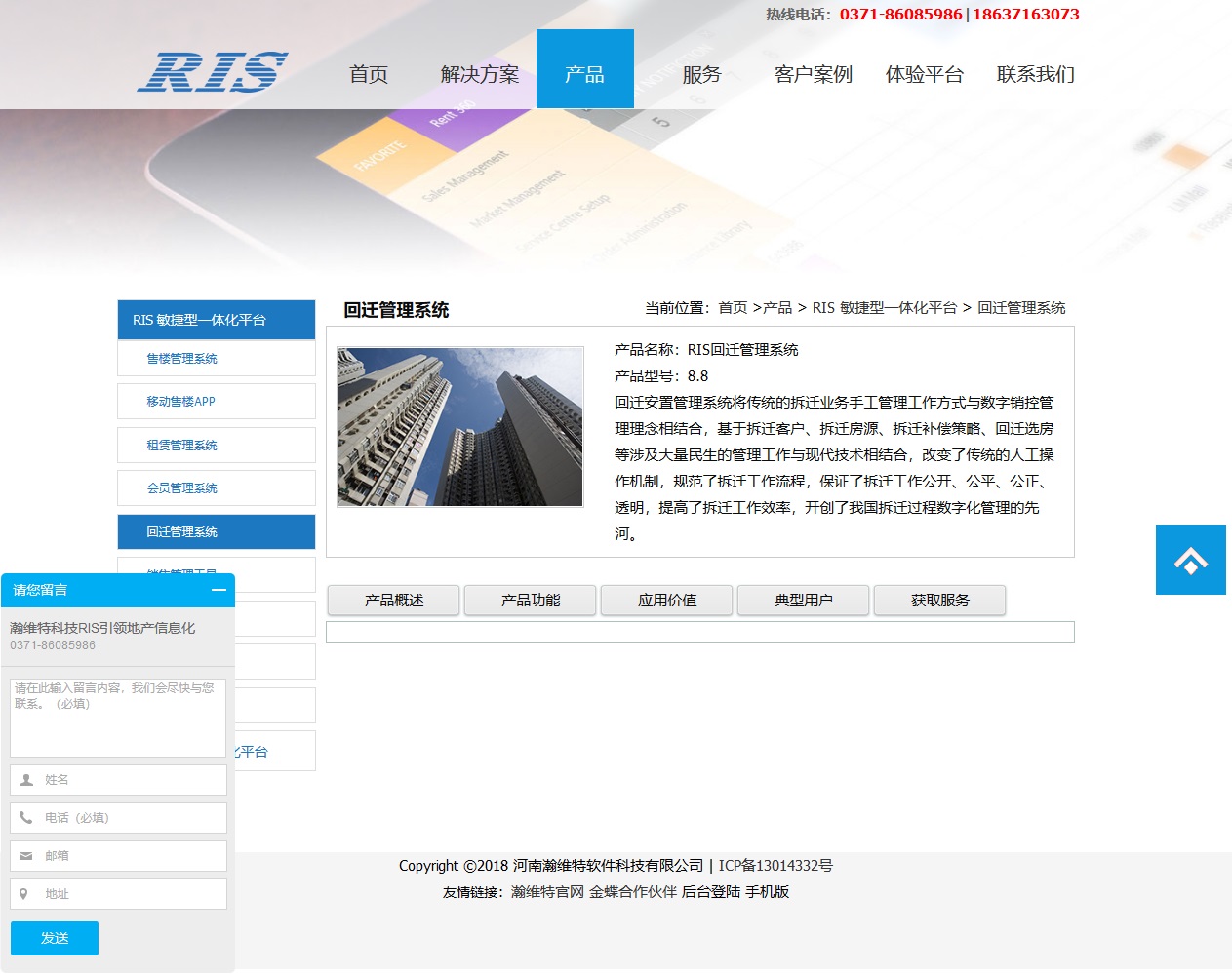Open the 金蝶合作伙伴 footer link

pyautogui.click(x=633, y=891)
